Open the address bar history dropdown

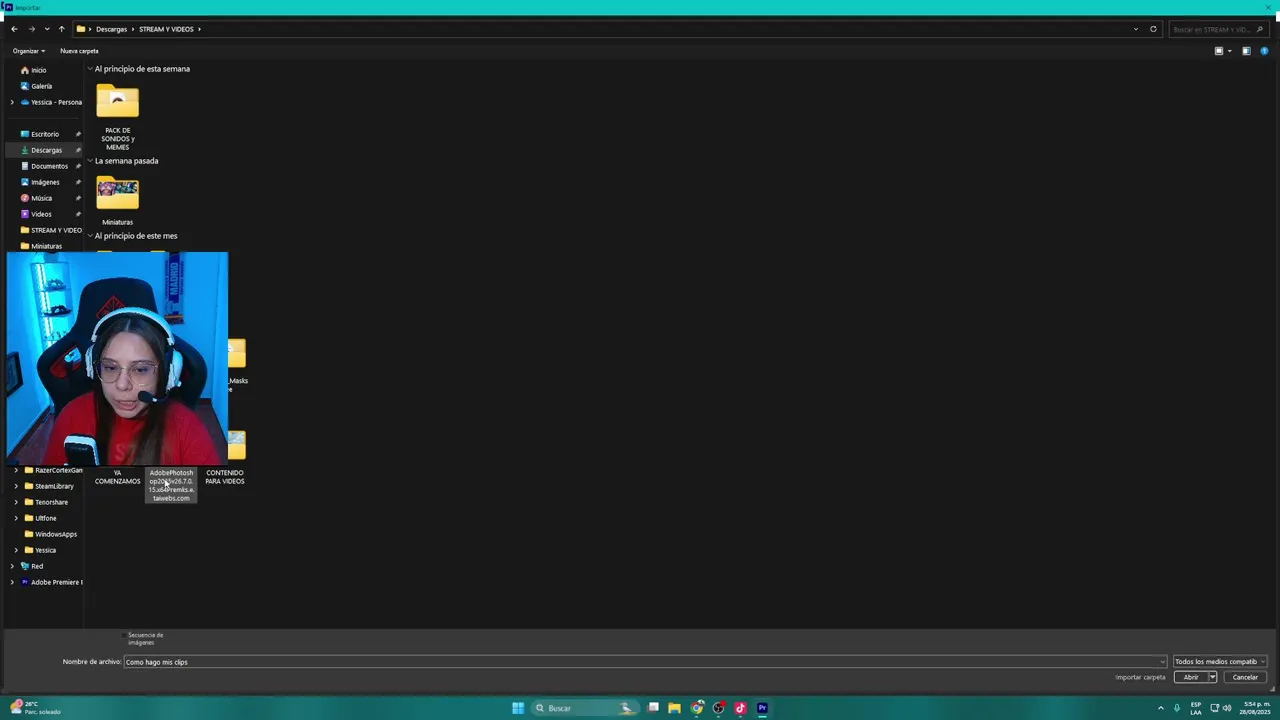click(1136, 29)
